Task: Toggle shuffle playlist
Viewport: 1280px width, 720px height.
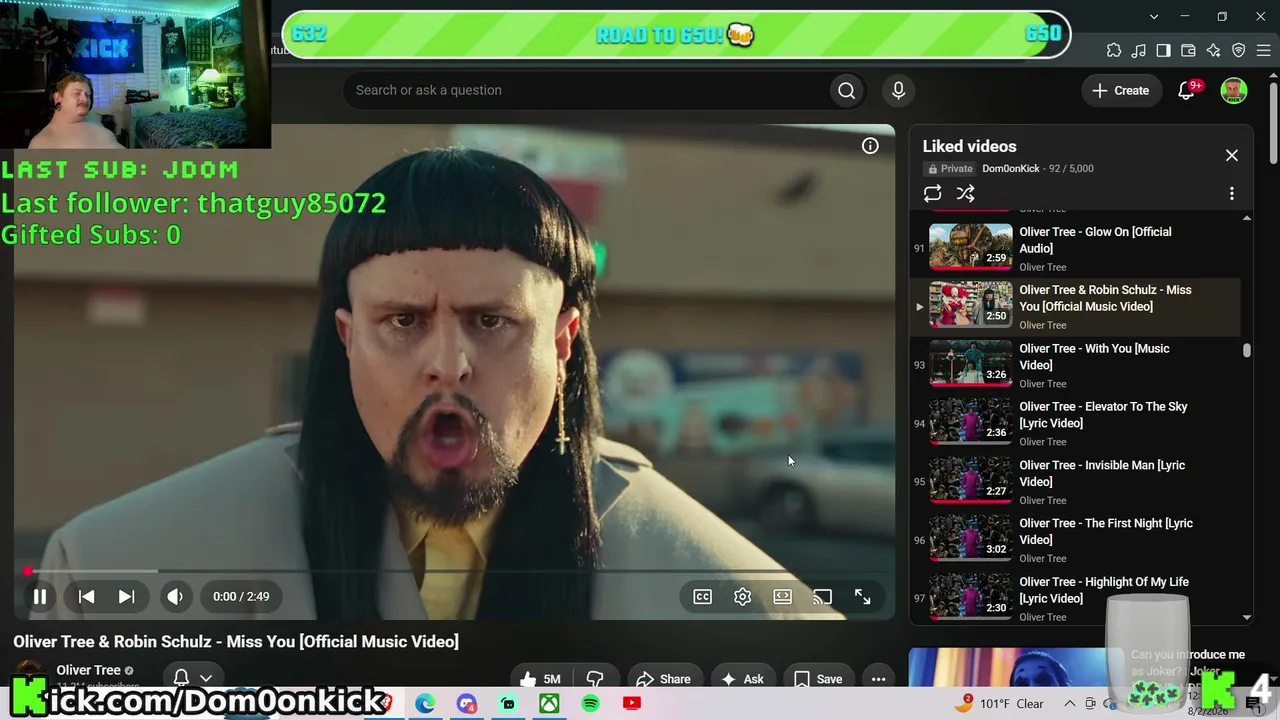Action: (965, 194)
